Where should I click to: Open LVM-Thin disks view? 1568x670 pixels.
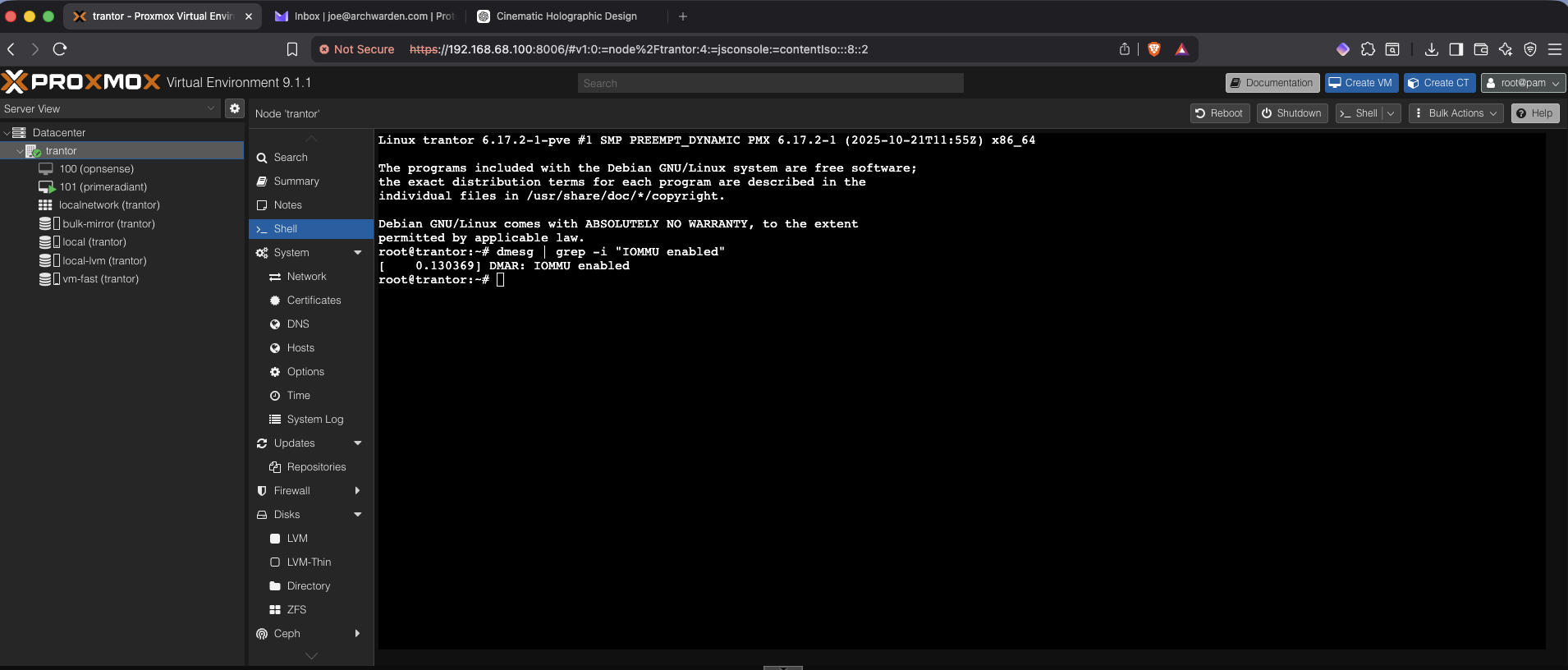[x=309, y=562]
